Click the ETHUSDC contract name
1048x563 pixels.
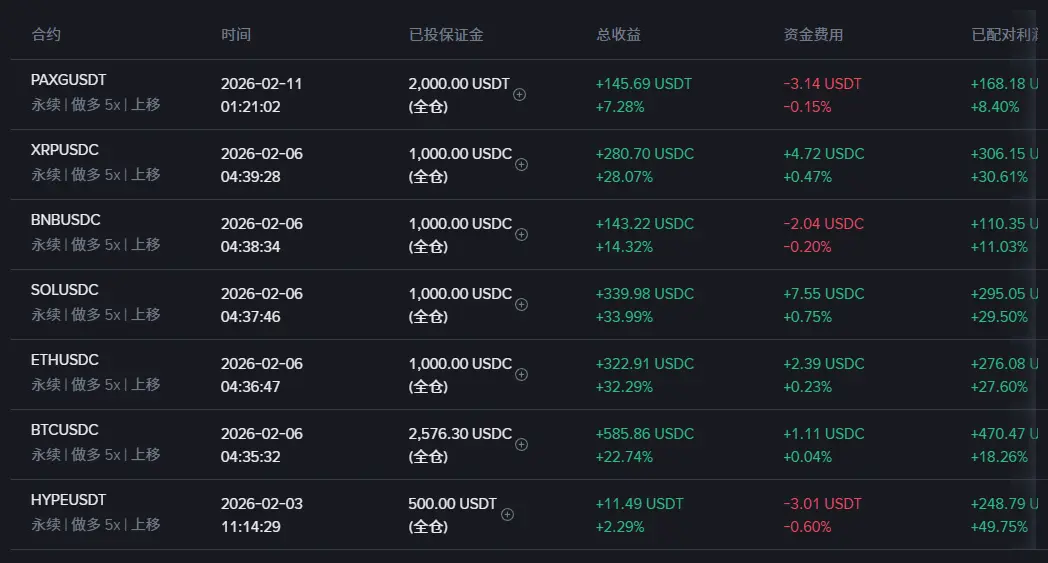(65, 360)
